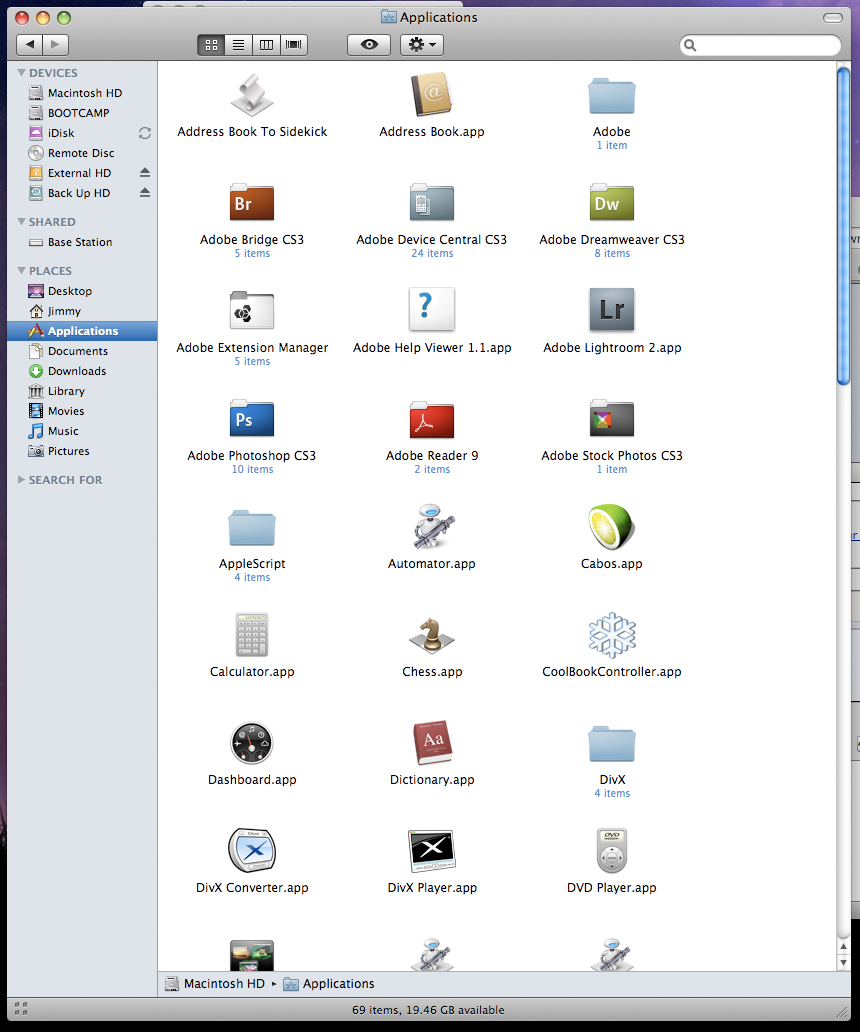Switch to Cover Flow view mode
This screenshot has width=860, height=1032.
[294, 45]
